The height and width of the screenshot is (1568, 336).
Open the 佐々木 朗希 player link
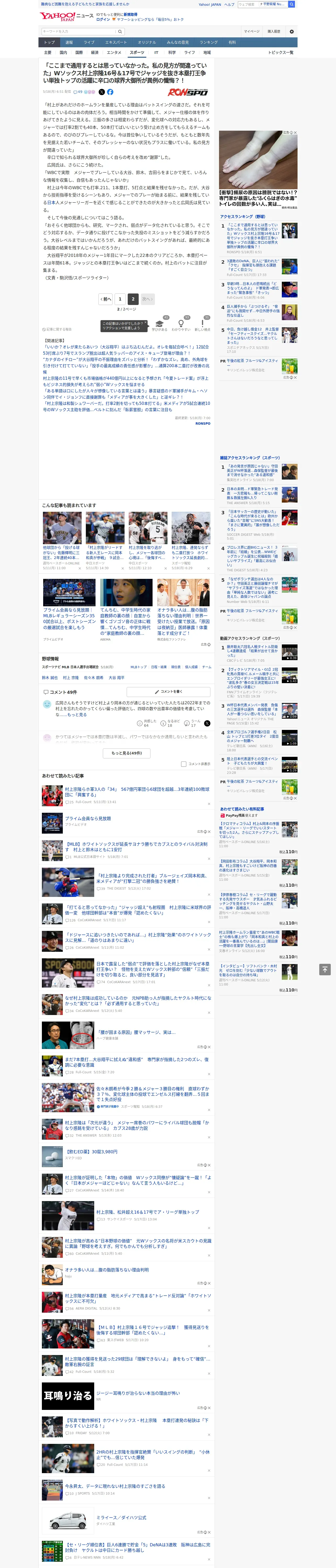point(93,677)
